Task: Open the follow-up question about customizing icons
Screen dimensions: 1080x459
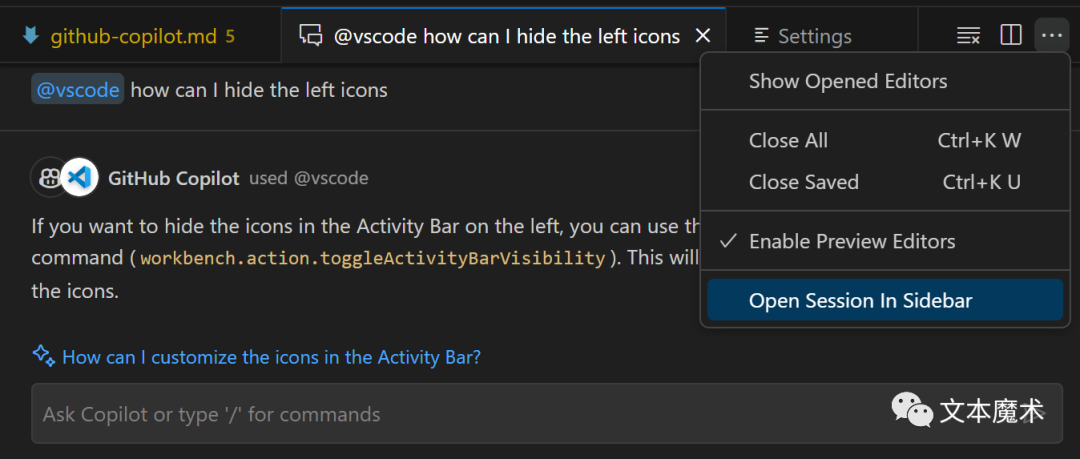Action: 271,358
